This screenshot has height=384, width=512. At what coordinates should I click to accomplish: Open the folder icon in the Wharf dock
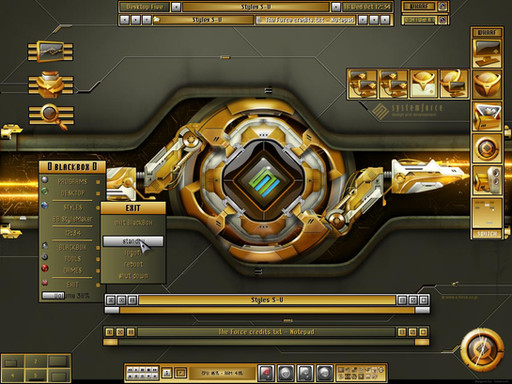(487, 116)
